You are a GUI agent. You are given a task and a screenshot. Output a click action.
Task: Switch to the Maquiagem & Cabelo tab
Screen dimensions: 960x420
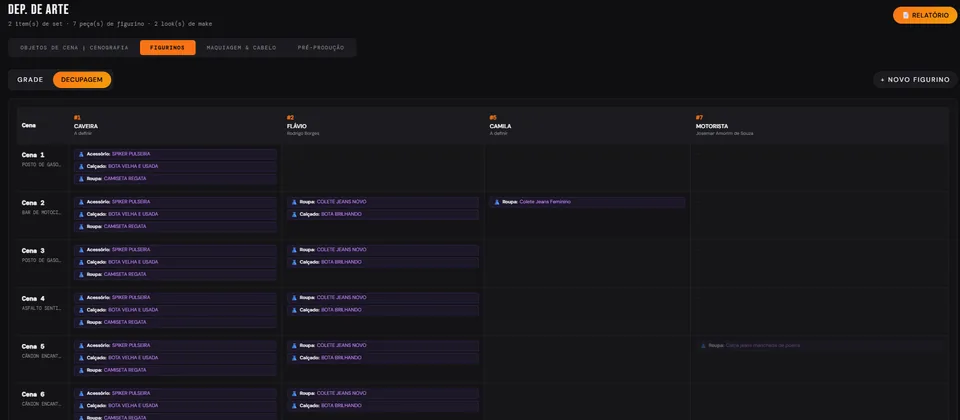click(241, 48)
